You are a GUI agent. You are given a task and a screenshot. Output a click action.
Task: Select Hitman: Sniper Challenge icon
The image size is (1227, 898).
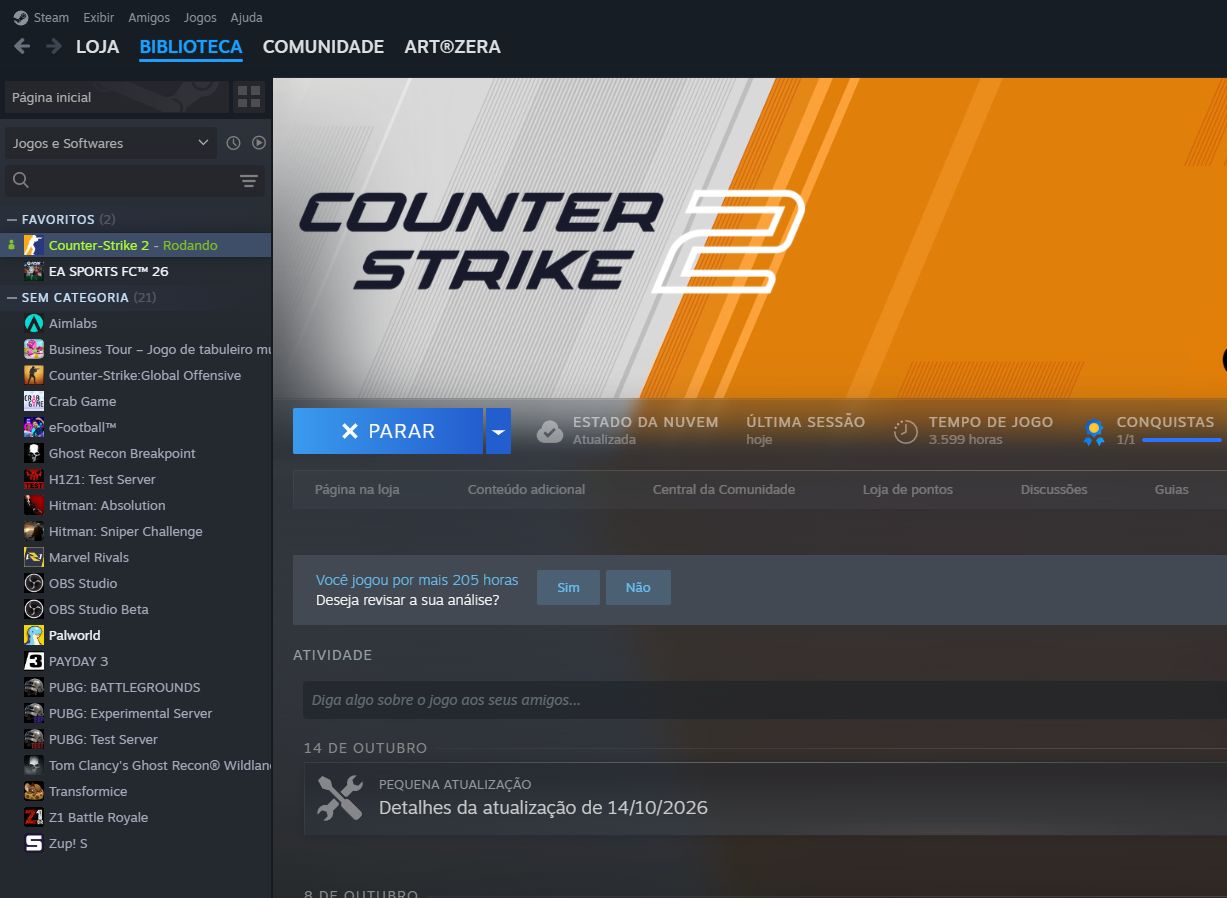33,531
